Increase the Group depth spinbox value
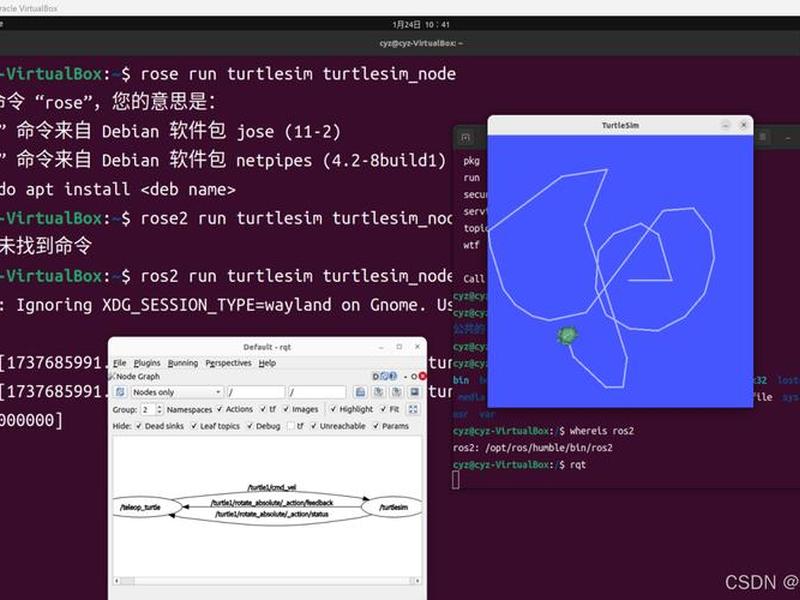Viewport: 800px width, 600px height. (x=159, y=407)
